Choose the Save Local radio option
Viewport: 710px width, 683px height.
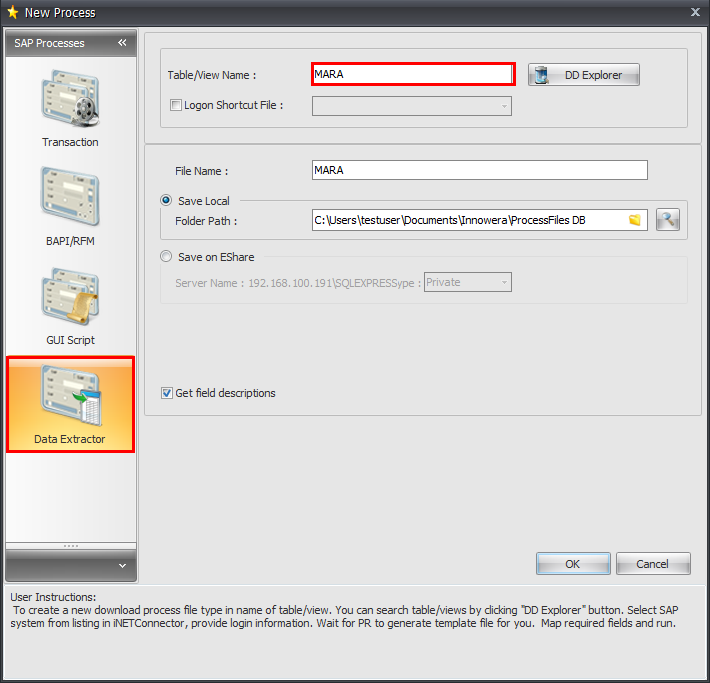166,200
